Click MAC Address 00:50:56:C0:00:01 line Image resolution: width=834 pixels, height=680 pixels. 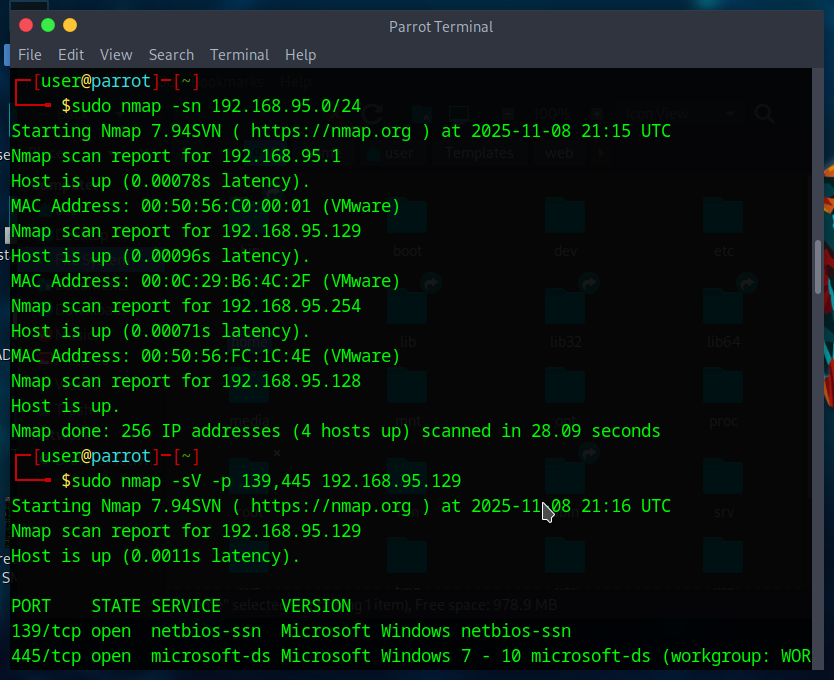pyautogui.click(x=205, y=206)
